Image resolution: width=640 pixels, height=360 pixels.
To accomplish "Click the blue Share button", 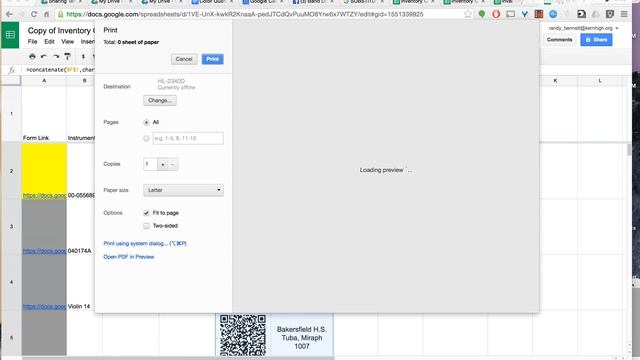I will [596, 40].
